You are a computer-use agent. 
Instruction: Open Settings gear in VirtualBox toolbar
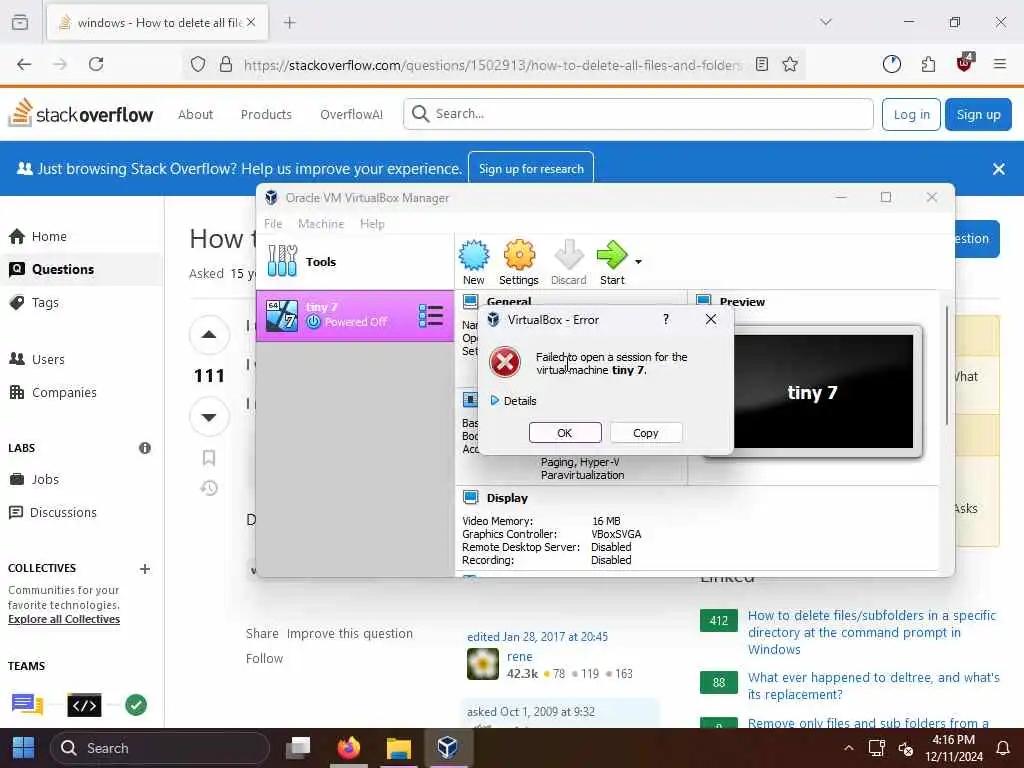[x=519, y=261]
